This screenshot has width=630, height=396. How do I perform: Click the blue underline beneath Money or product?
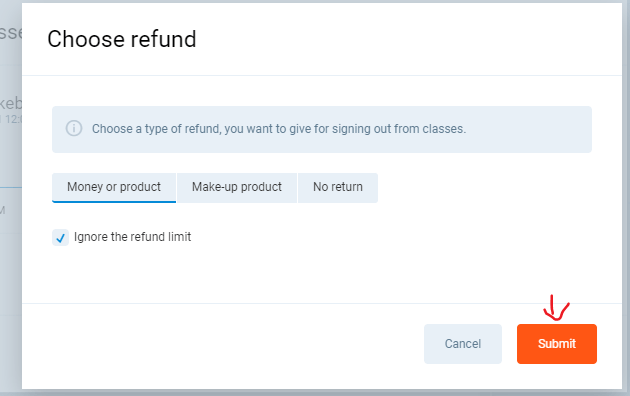click(x=114, y=202)
